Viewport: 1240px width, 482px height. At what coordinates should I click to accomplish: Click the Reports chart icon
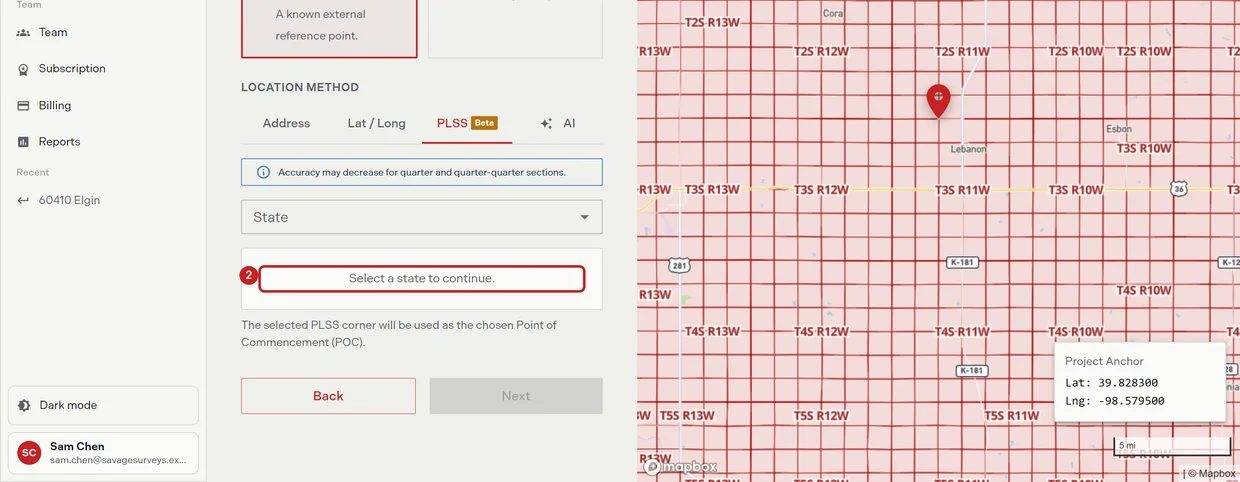(x=23, y=142)
